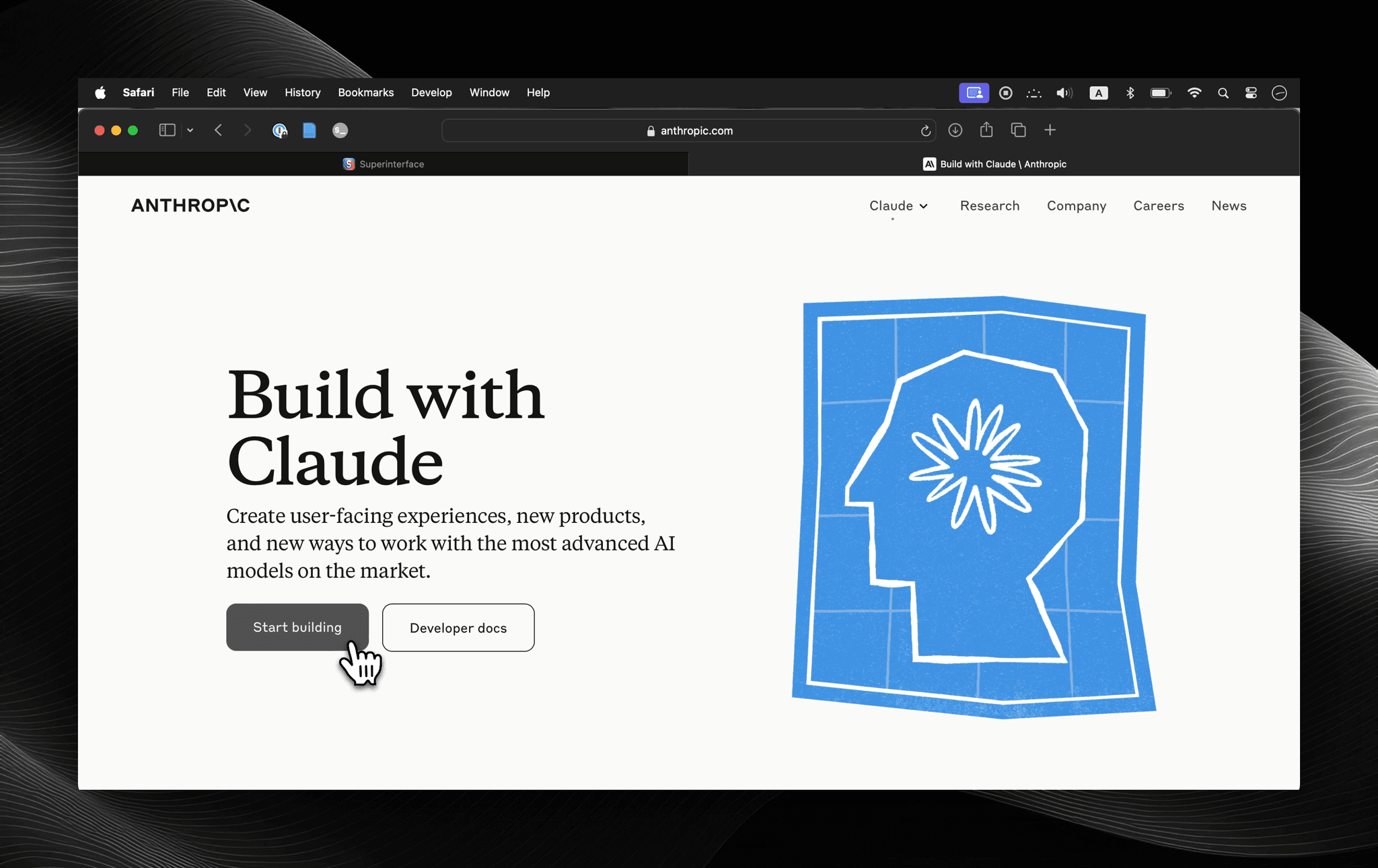Click the privacy report shield icon

click(x=279, y=130)
